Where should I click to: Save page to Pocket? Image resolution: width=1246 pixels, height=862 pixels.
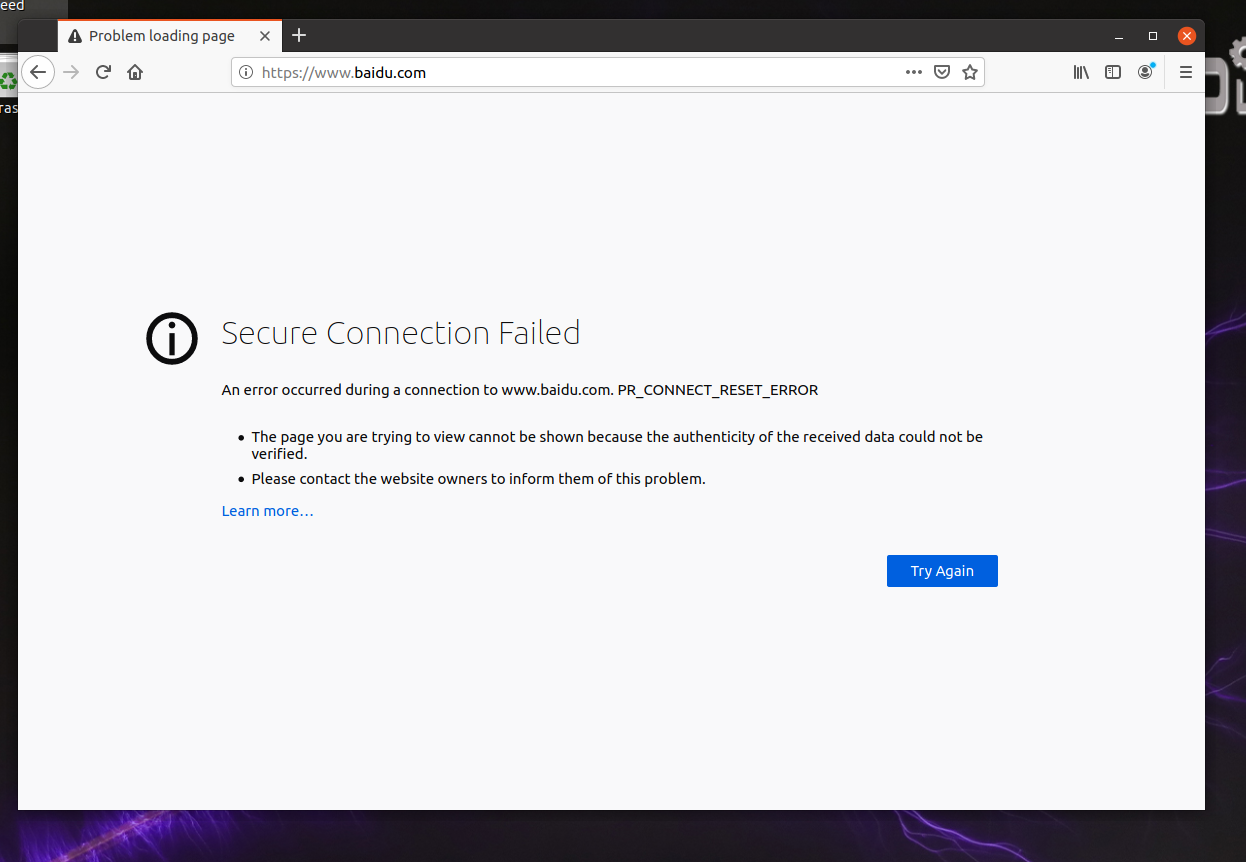click(941, 72)
